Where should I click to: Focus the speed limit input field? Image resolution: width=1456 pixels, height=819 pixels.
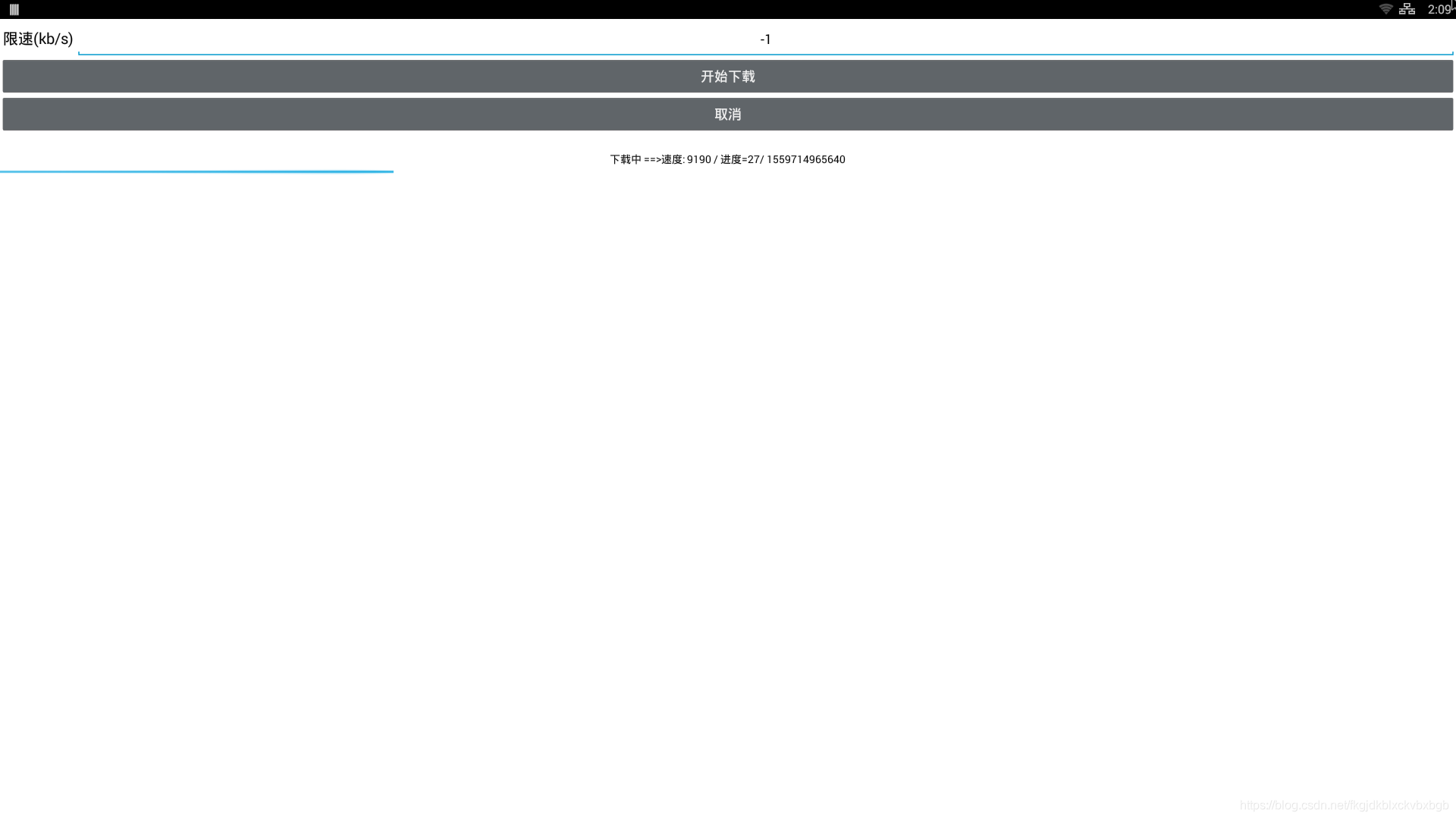click(x=455, y=39)
